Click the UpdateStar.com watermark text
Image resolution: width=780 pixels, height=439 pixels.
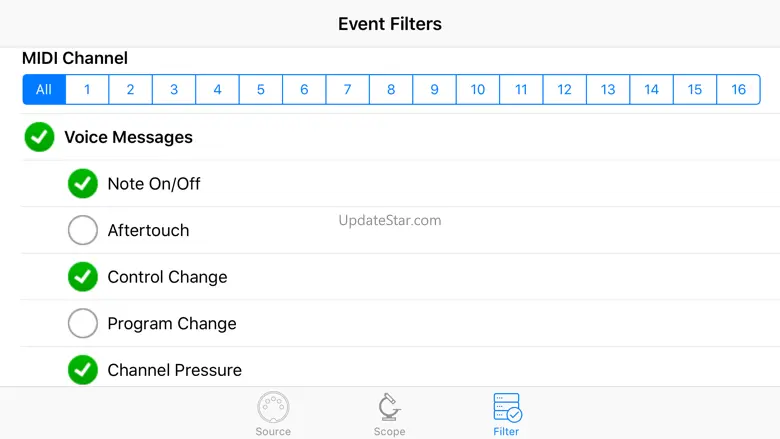click(390, 220)
